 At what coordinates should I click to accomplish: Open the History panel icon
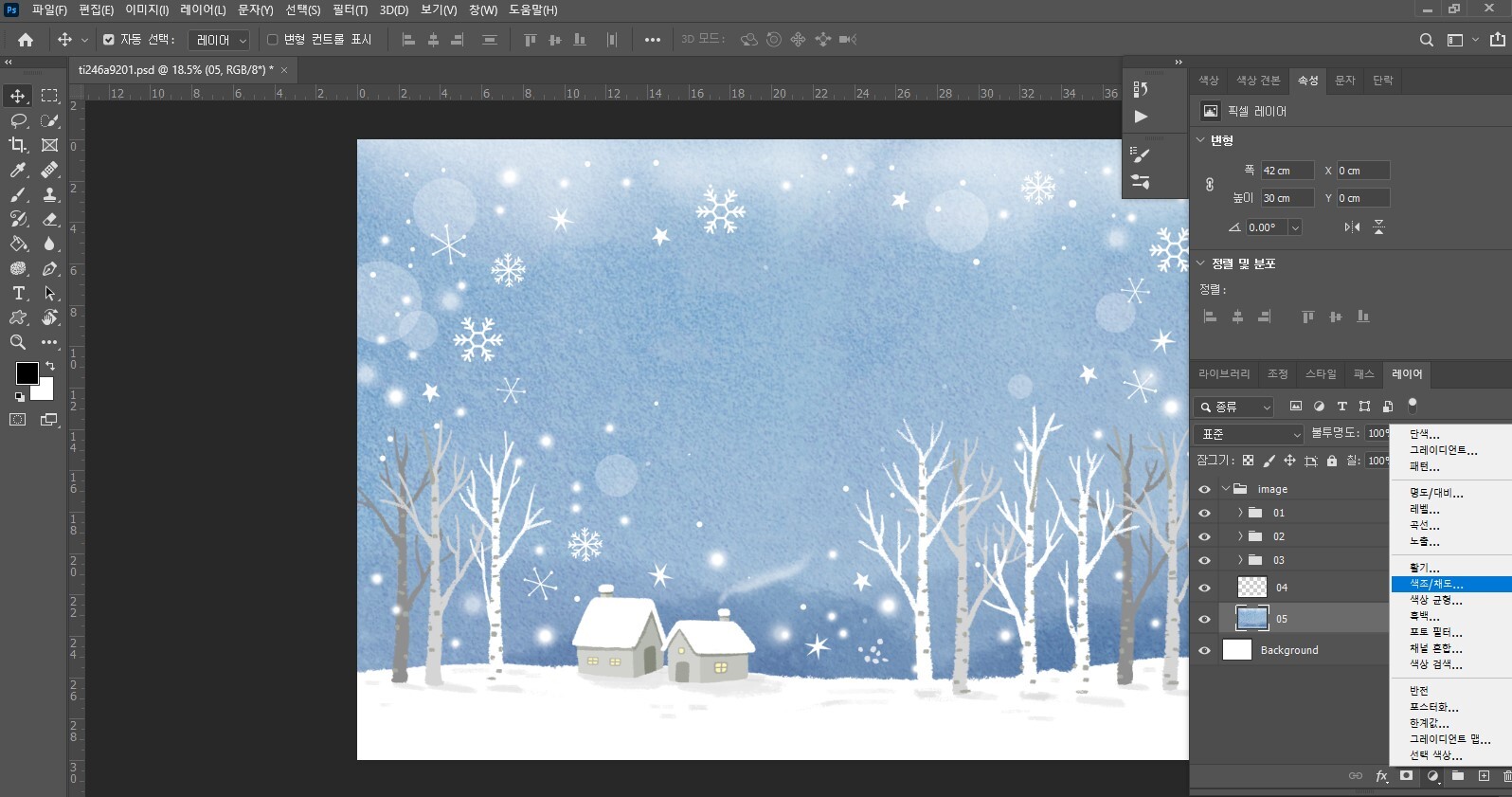coord(1141,89)
